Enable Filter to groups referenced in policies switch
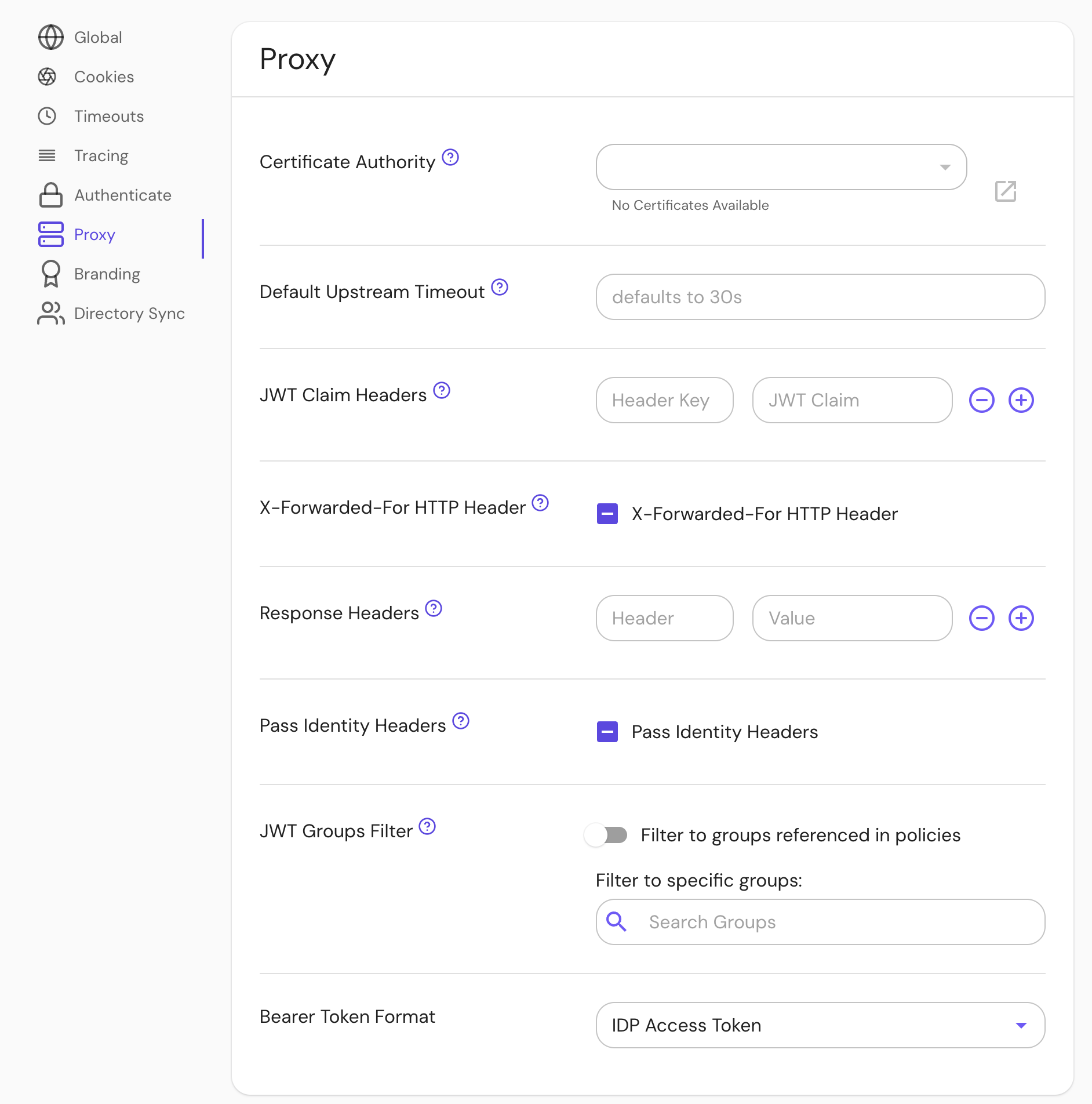The image size is (1092, 1104). pos(606,835)
